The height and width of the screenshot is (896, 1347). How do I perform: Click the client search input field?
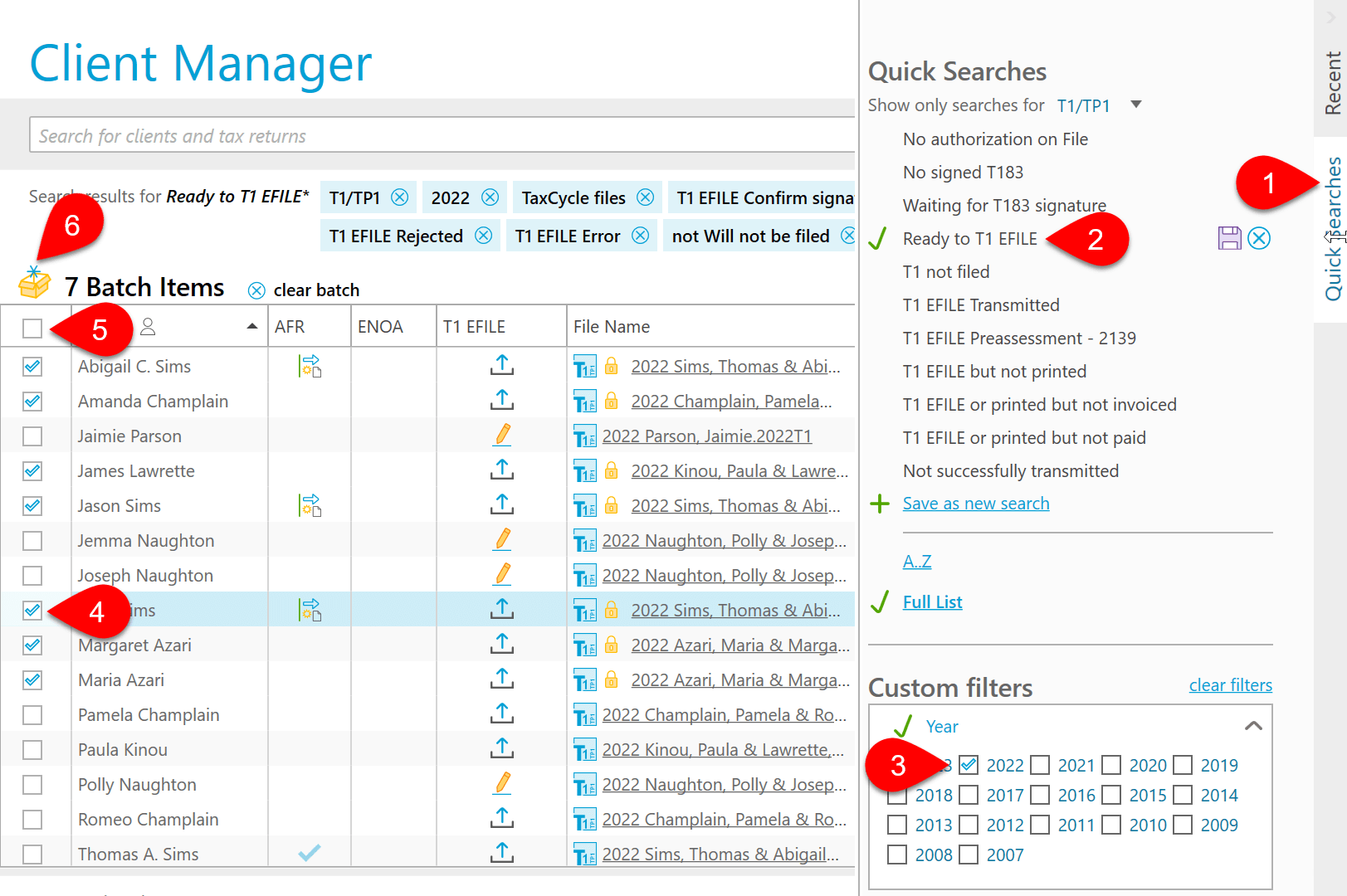tap(443, 135)
